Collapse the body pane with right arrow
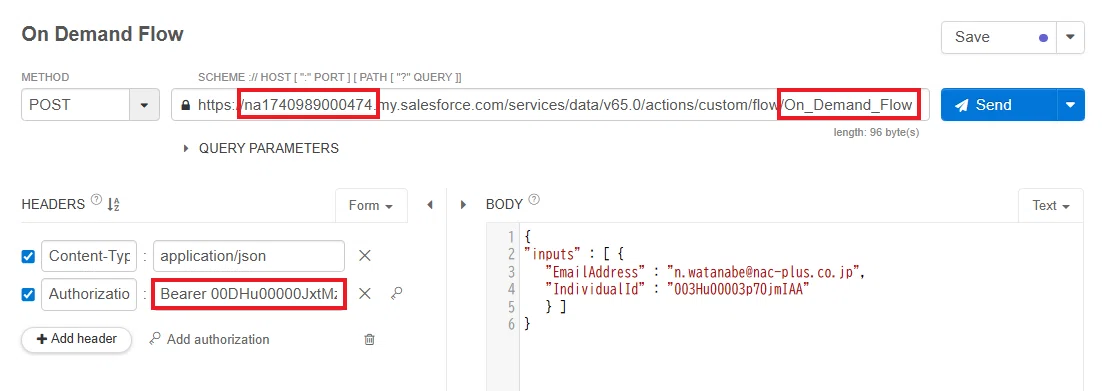 [x=463, y=205]
